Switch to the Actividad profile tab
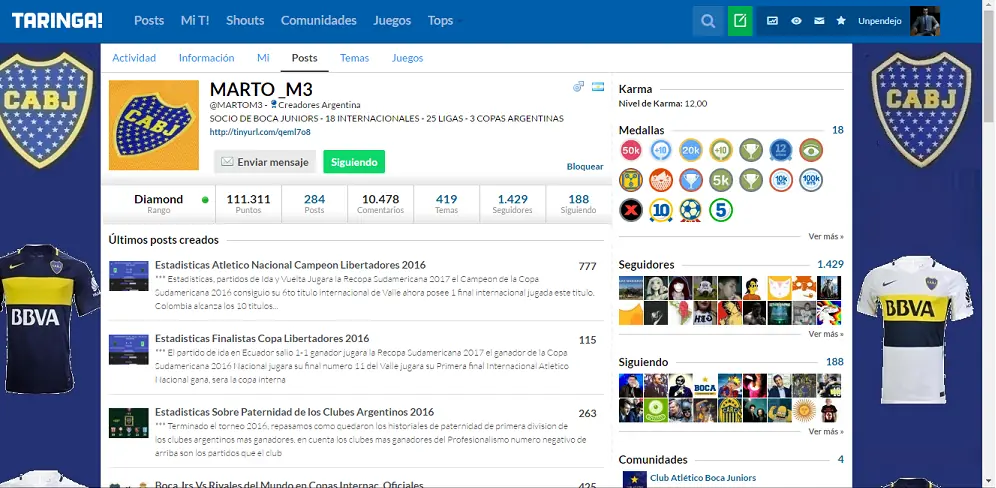This screenshot has width=996, height=488. click(134, 58)
